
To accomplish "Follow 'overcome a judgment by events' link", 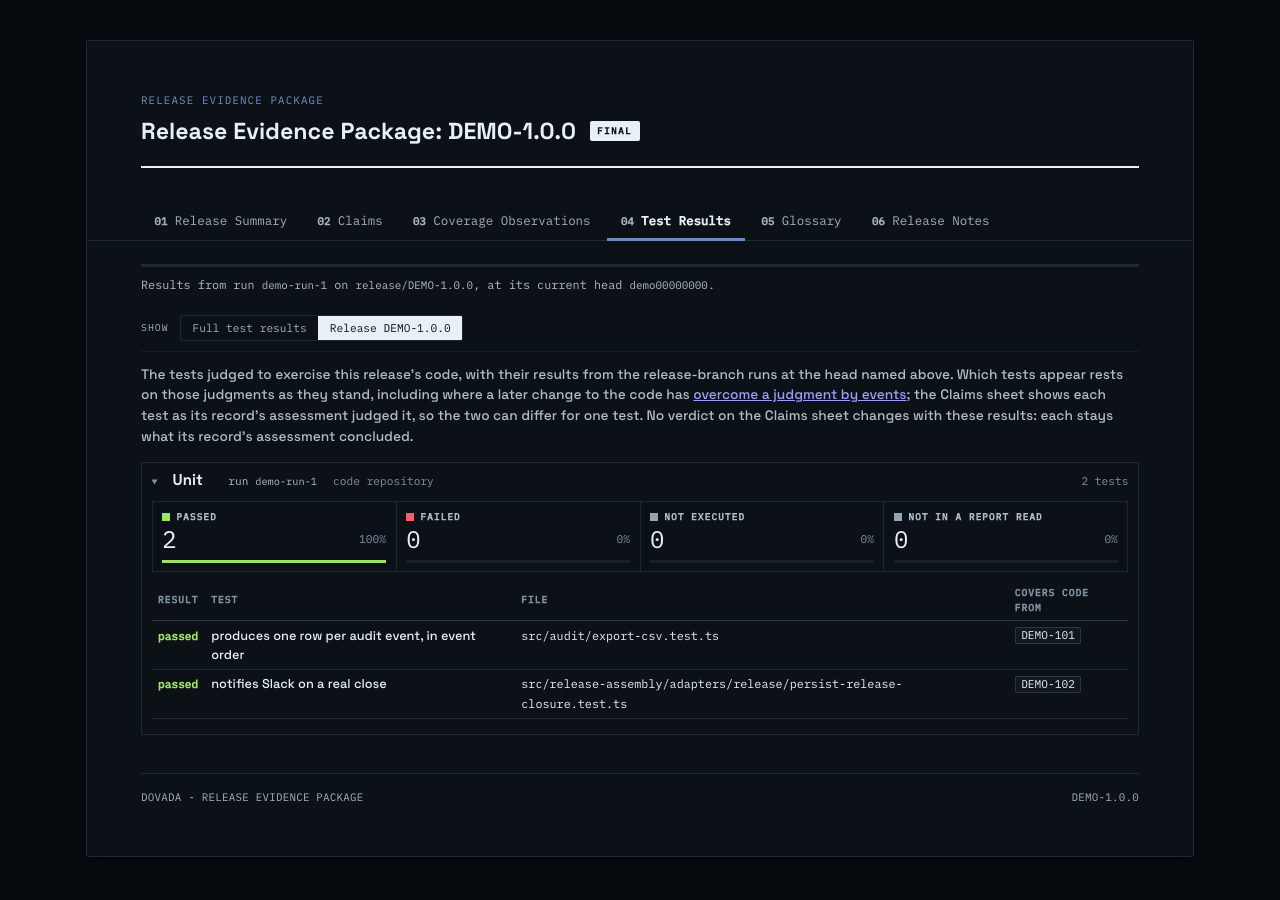I will pyautogui.click(x=800, y=395).
